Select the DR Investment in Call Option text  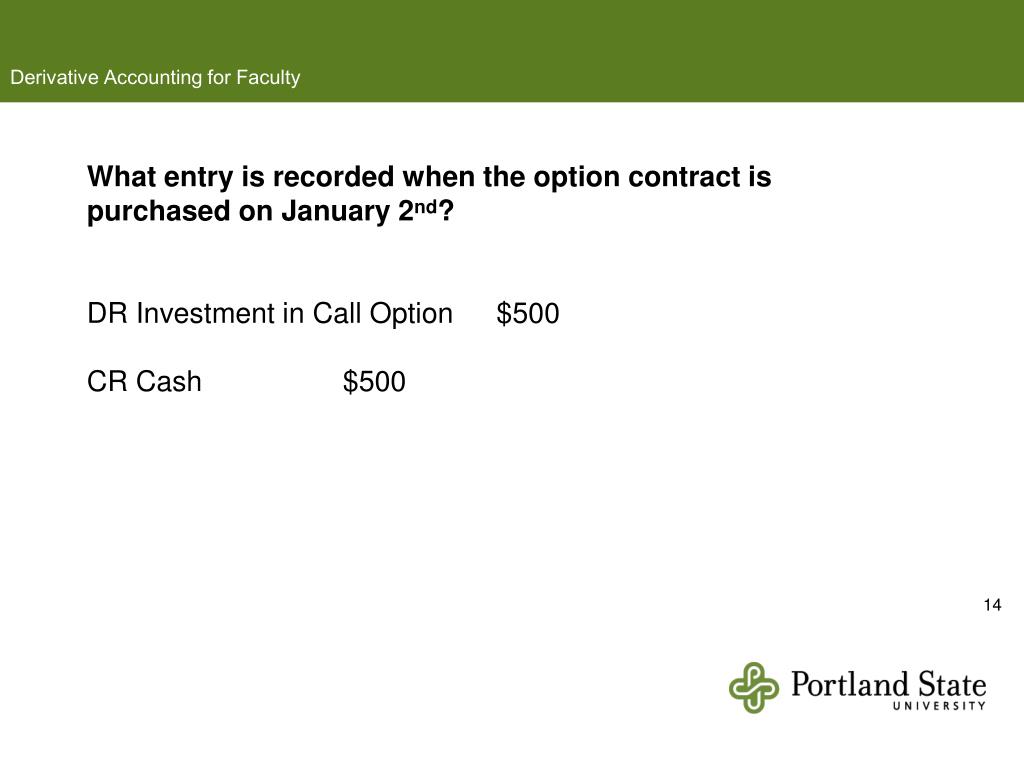[x=270, y=314]
